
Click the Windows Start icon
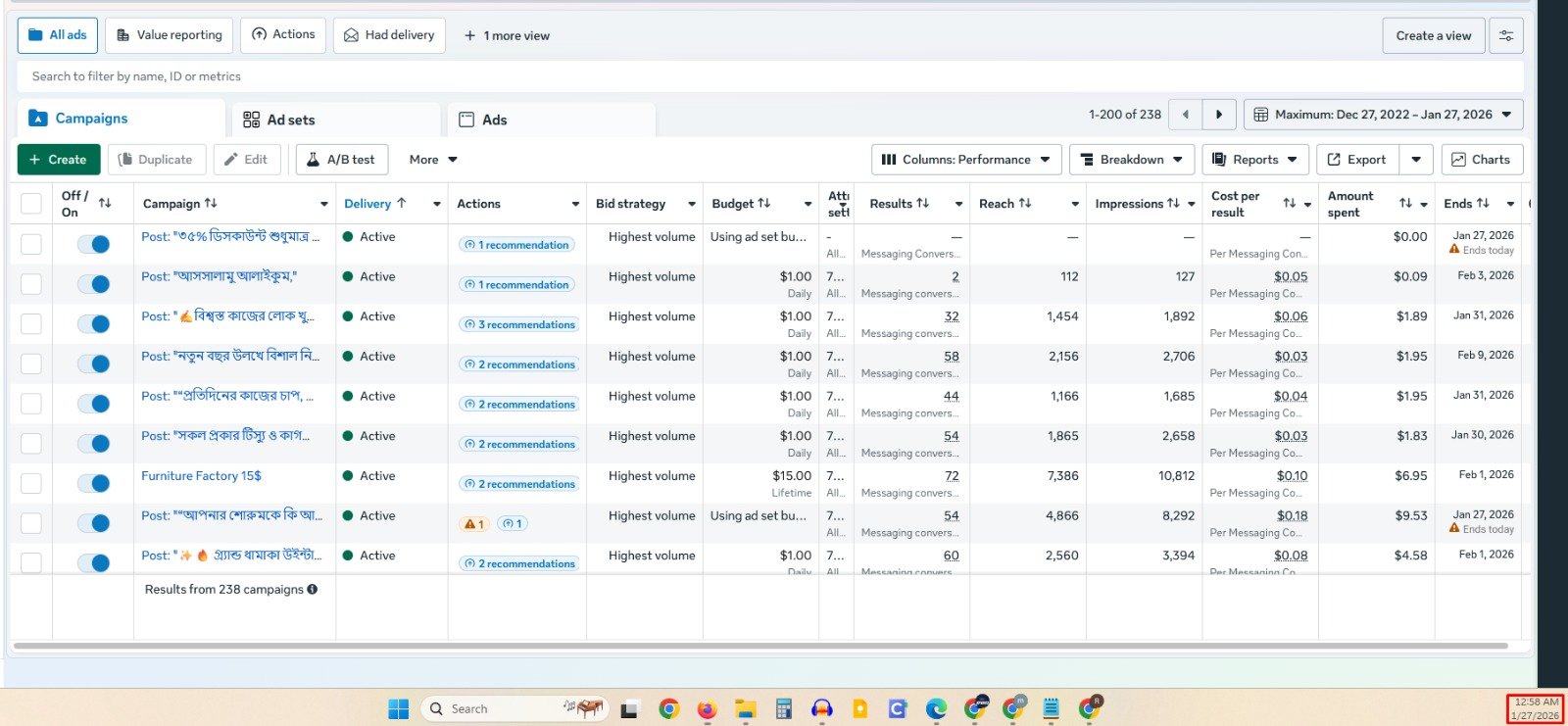[399, 708]
